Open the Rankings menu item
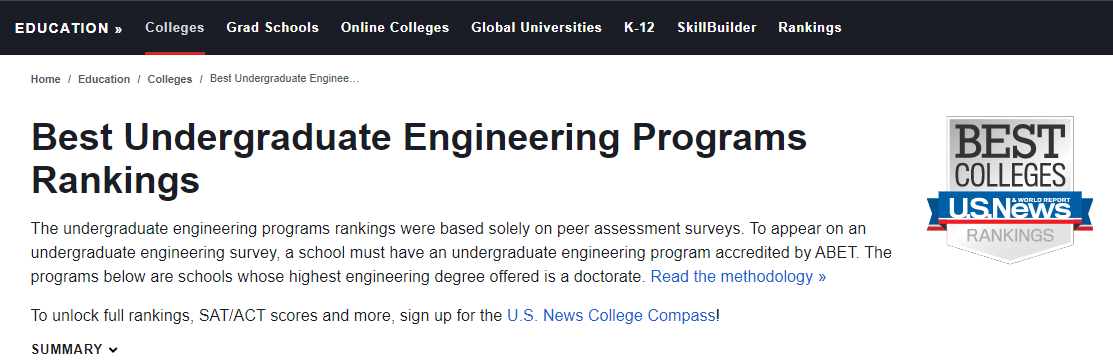Screen dimensions: 1113x364 point(810,28)
